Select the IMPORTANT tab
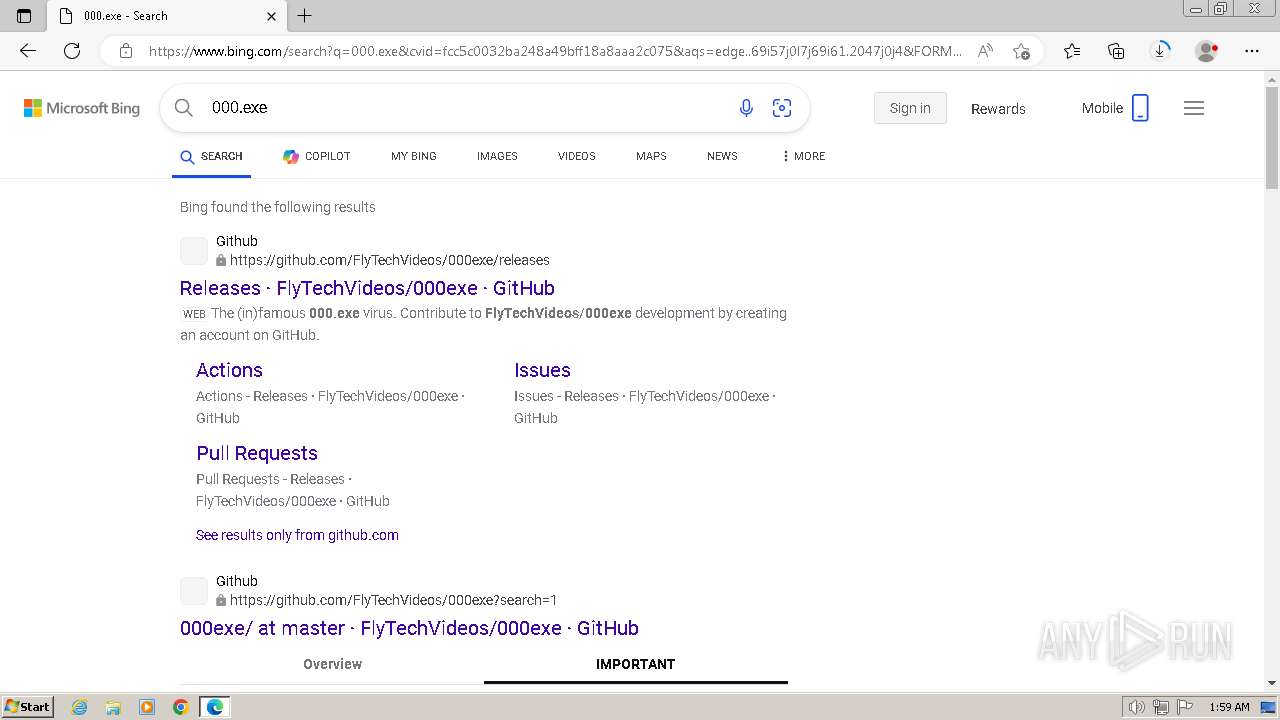The image size is (1280, 720). (x=635, y=664)
